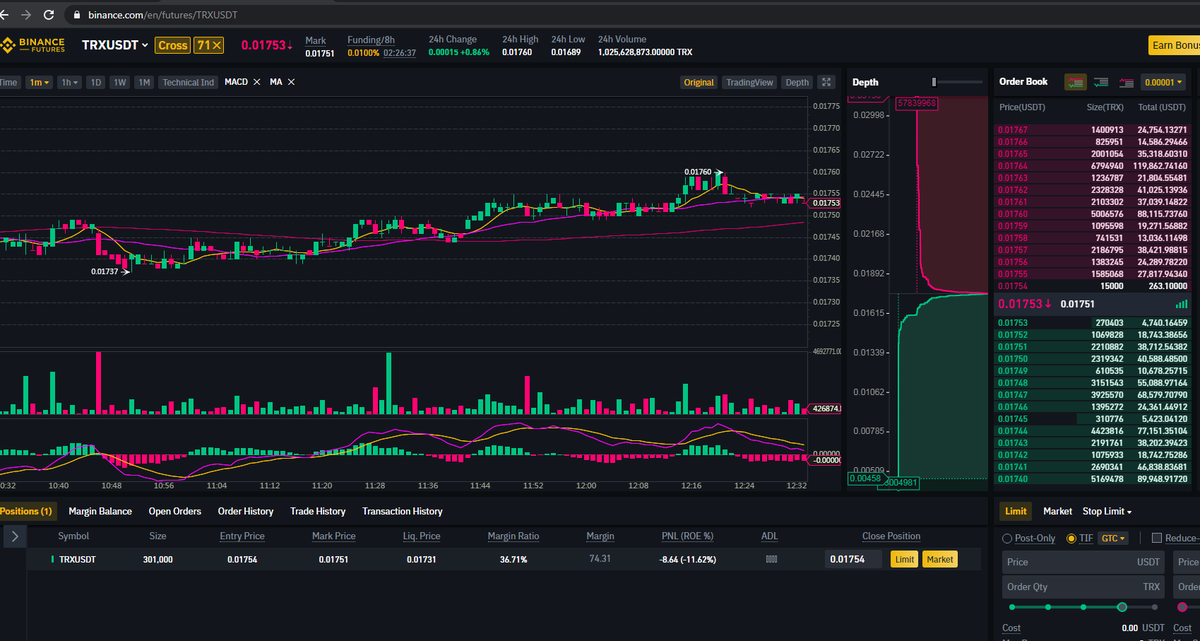Switch to TradingView chart
The image size is (1200, 641).
click(x=749, y=82)
